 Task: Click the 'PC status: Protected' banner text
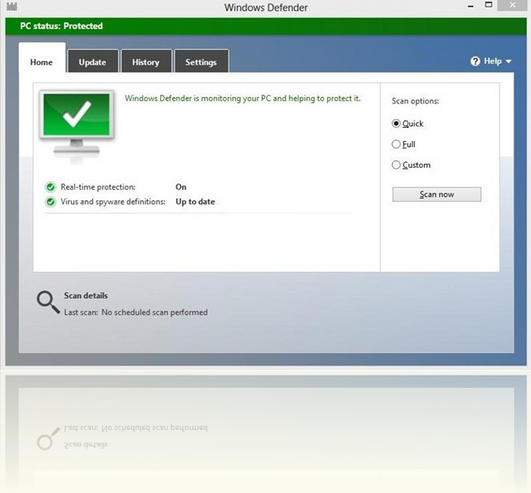61,26
